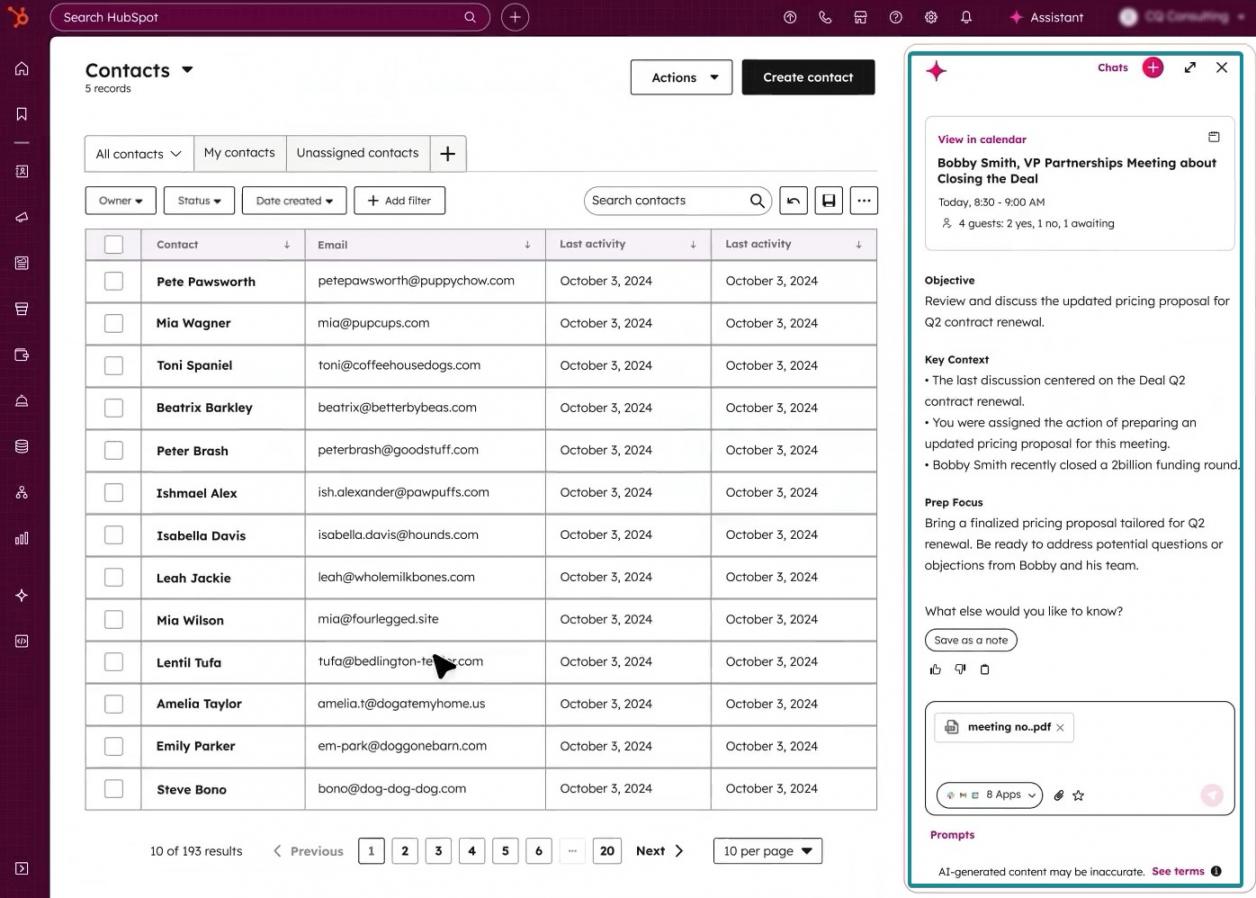Click the Create contact button
Image resolution: width=1256 pixels, height=898 pixels.
(x=808, y=77)
